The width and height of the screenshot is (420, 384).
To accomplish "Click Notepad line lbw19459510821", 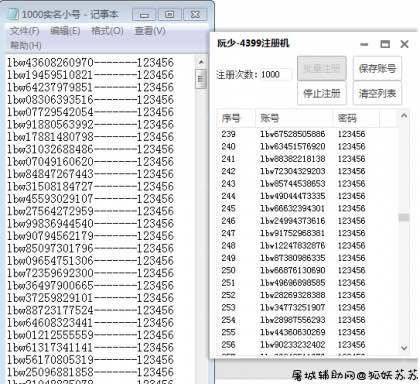I will pyautogui.click(x=90, y=75).
